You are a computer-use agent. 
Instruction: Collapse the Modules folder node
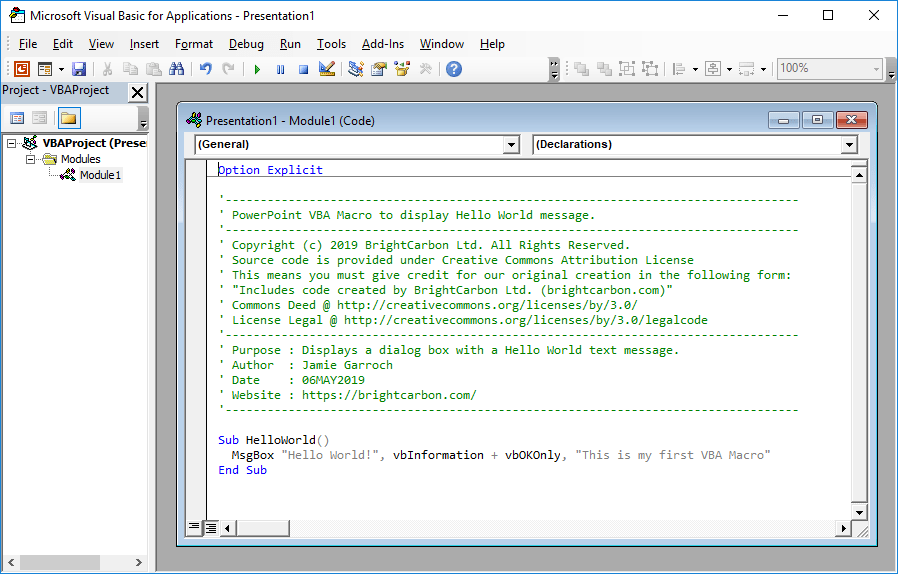pyautogui.click(x=30, y=159)
